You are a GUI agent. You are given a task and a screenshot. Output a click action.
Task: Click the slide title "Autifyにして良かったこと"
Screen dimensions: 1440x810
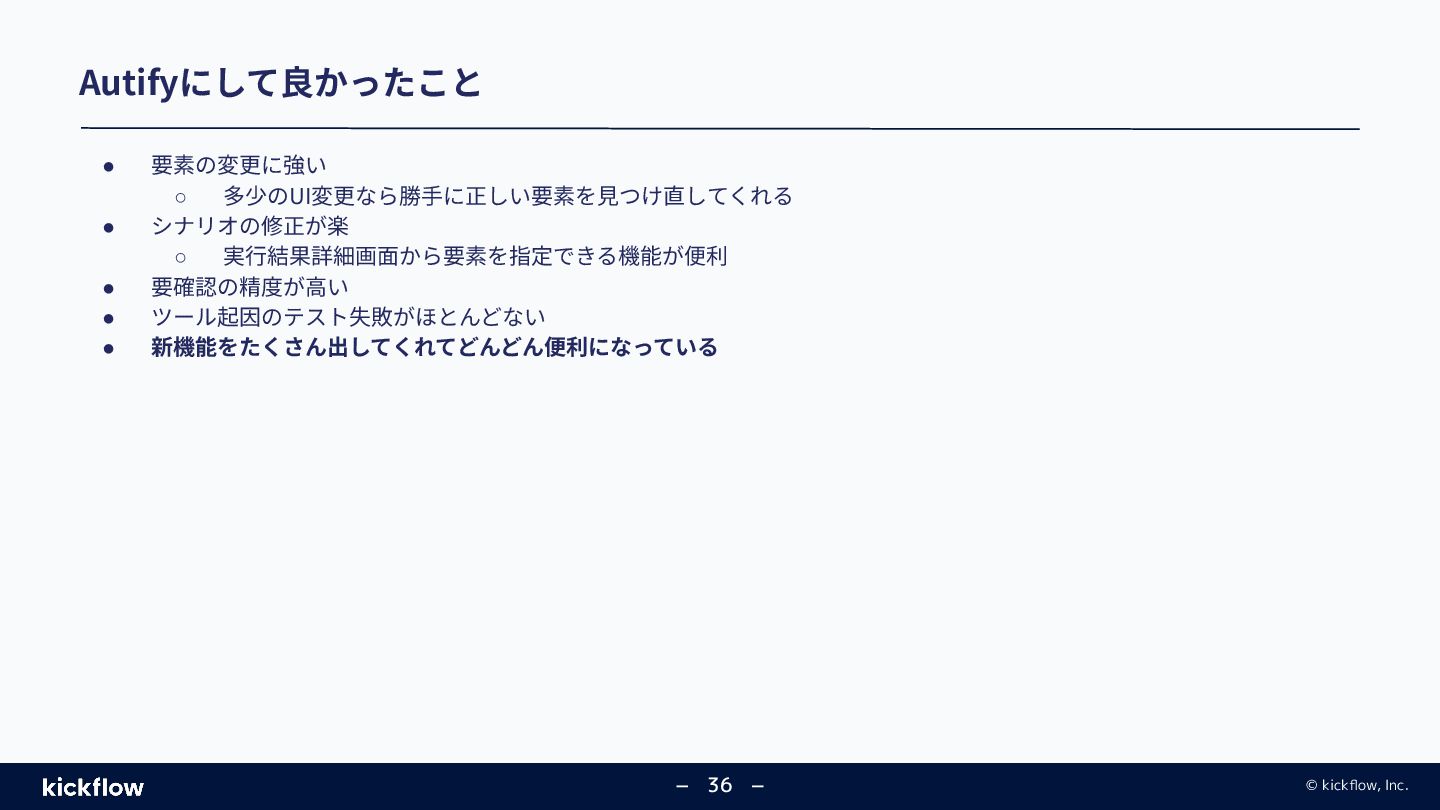click(280, 82)
